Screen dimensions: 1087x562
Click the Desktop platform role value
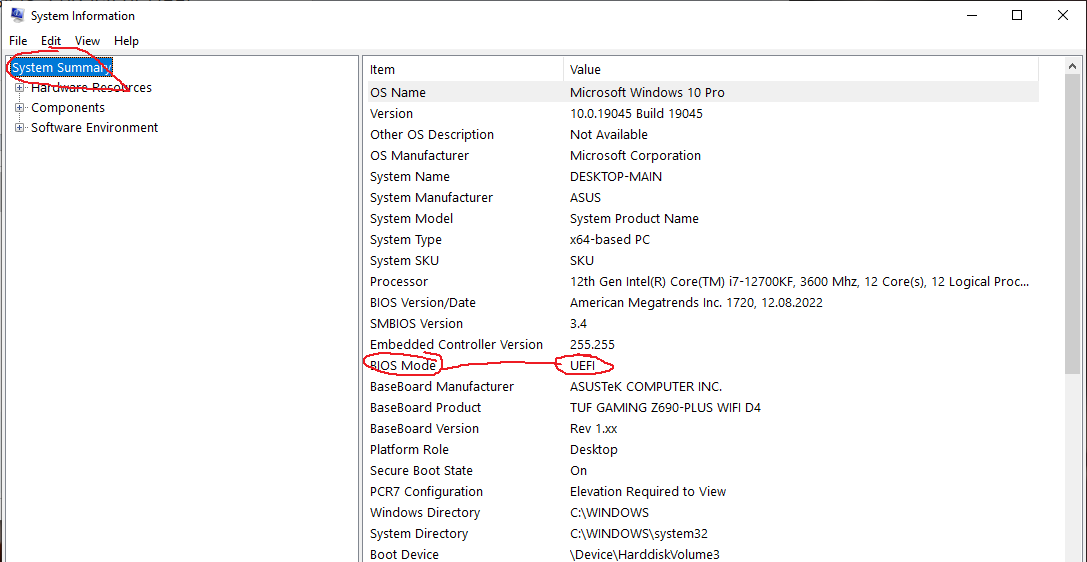pyautogui.click(x=593, y=450)
